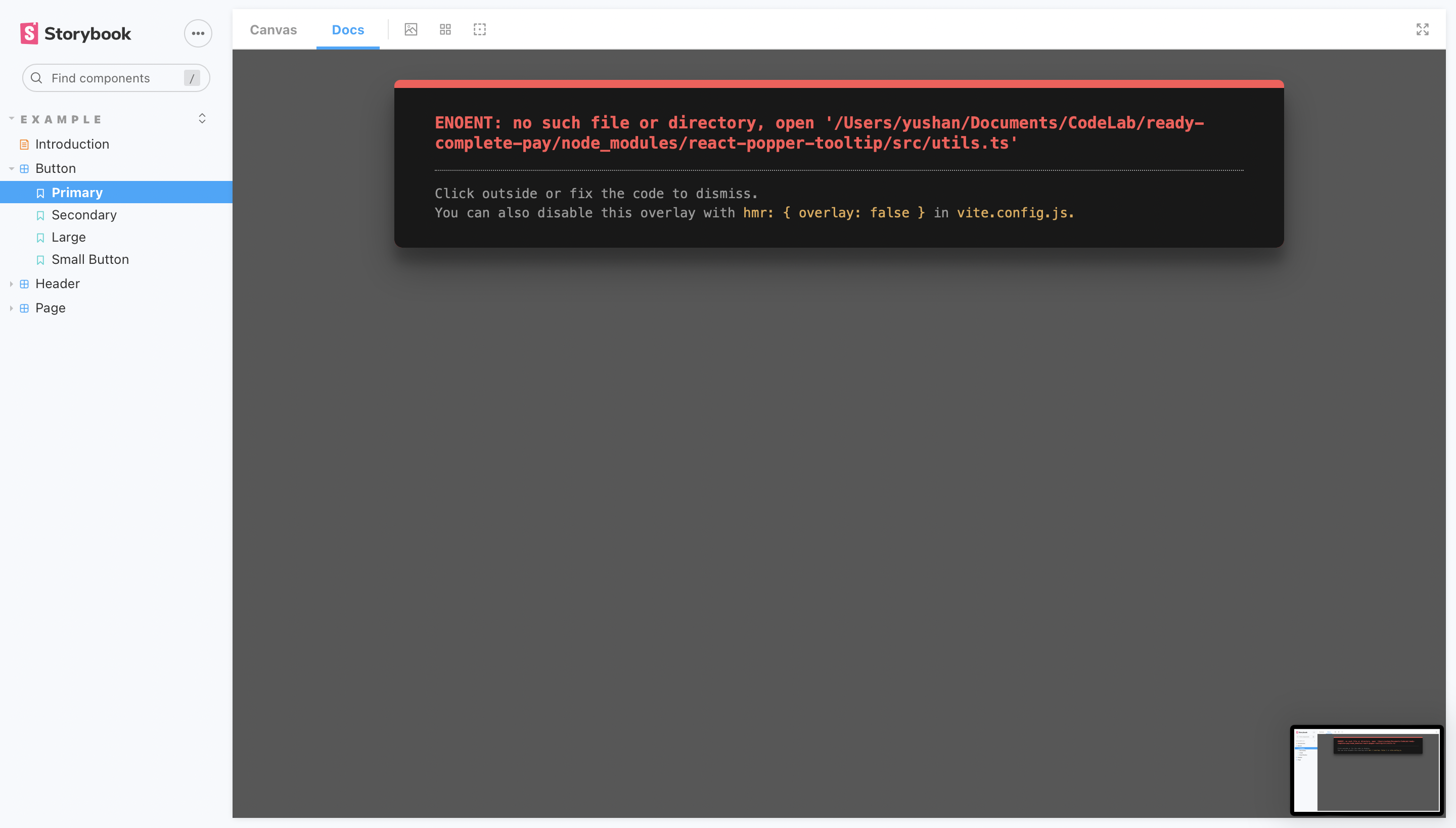Open the Introduction page
This screenshot has width=1456, height=828.
[72, 144]
